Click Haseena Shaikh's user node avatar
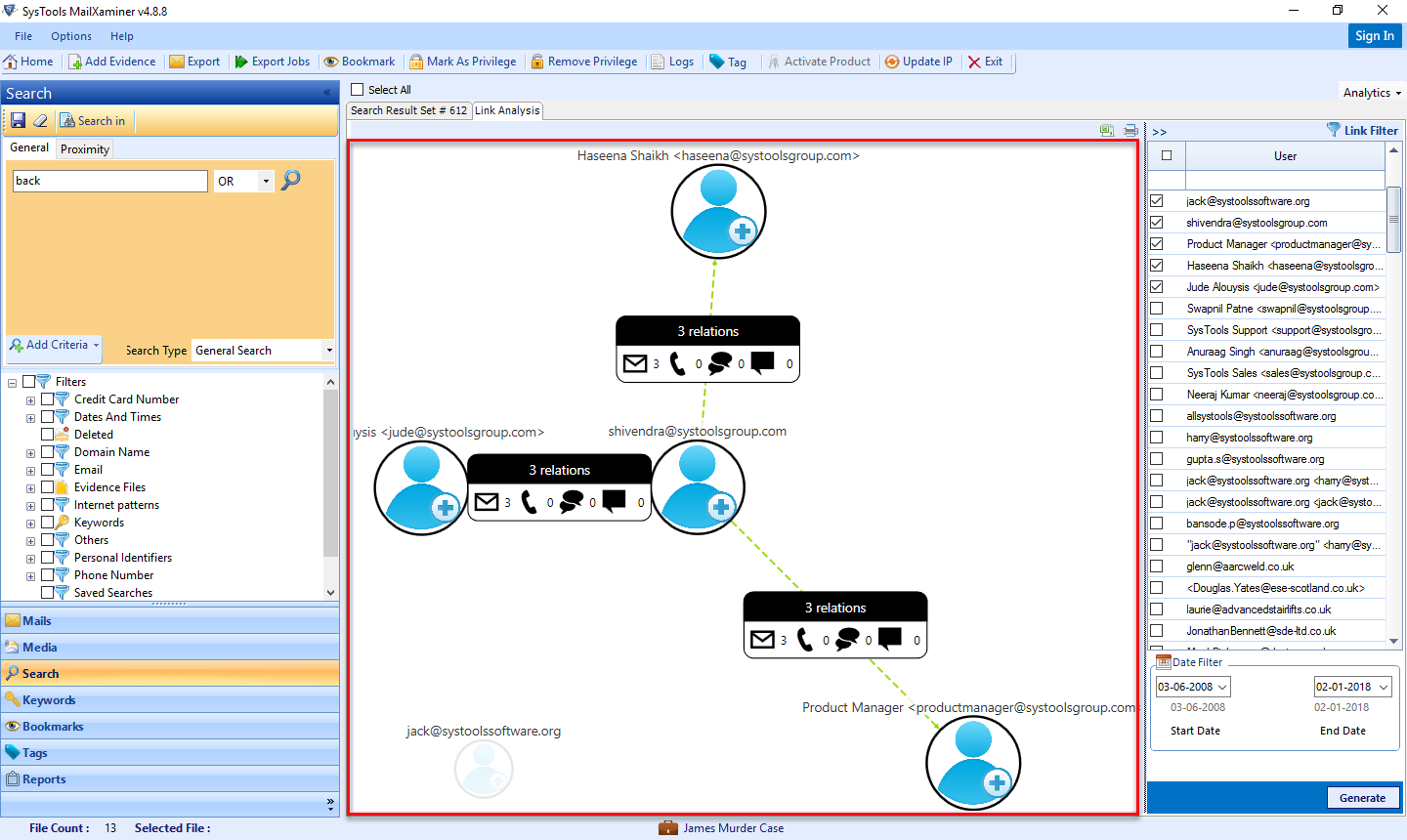This screenshot has width=1407, height=840. coord(718,211)
